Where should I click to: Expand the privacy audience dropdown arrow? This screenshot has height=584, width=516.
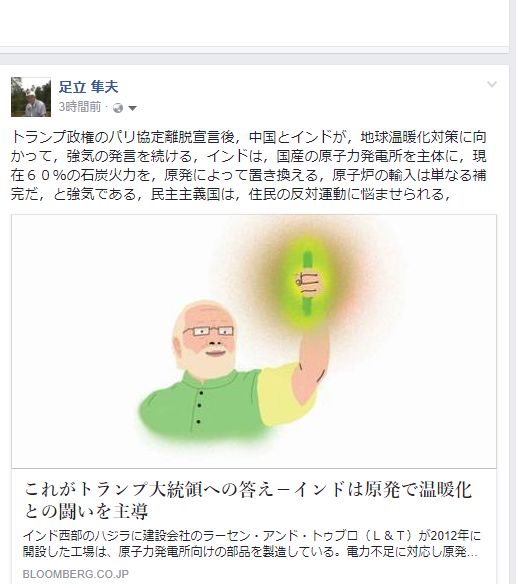132,108
